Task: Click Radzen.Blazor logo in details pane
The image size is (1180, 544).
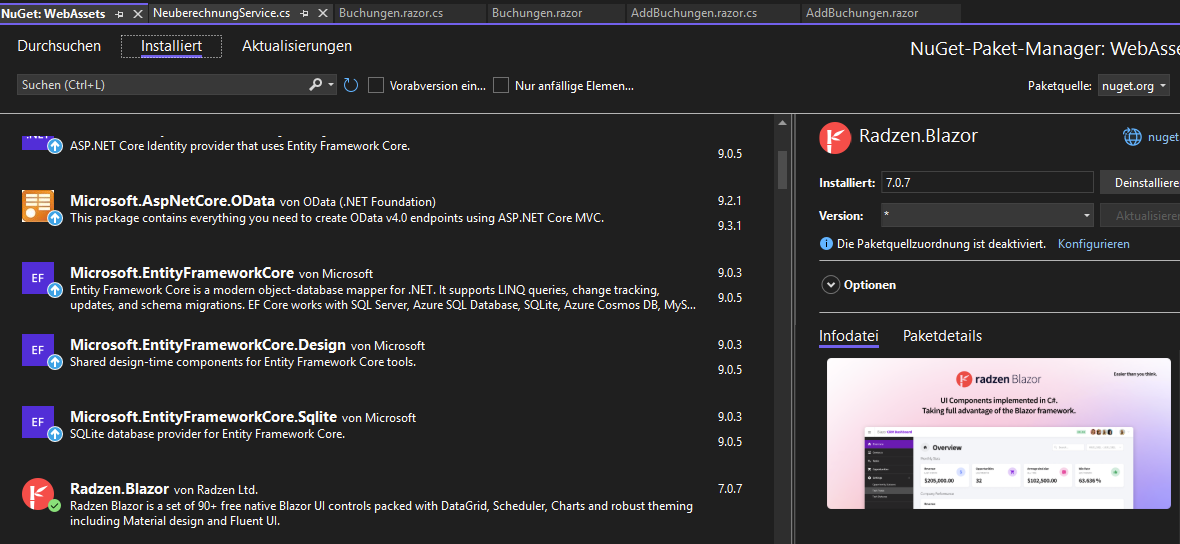Action: point(834,137)
